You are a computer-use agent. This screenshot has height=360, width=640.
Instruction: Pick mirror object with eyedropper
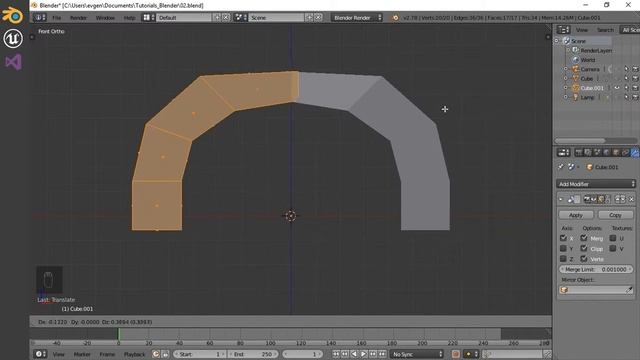tap(629, 290)
